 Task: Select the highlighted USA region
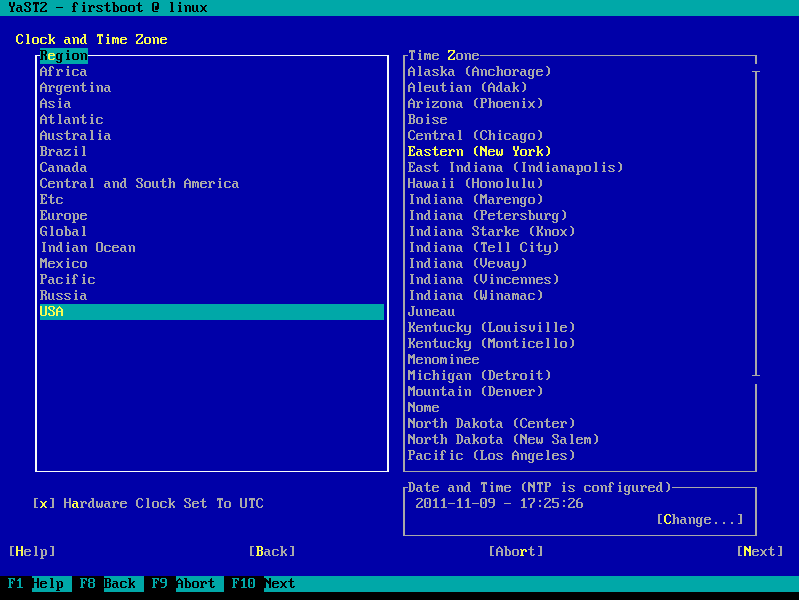pyautogui.click(x=211, y=311)
